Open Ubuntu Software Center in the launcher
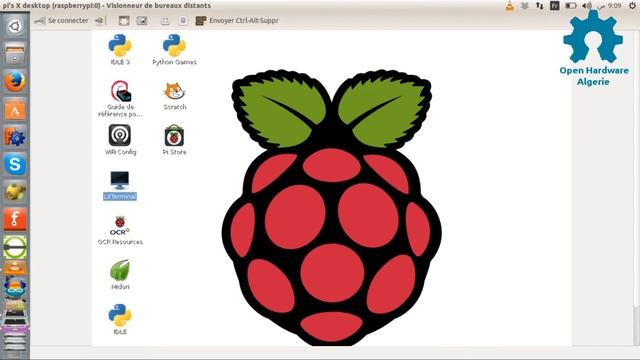 point(15,109)
